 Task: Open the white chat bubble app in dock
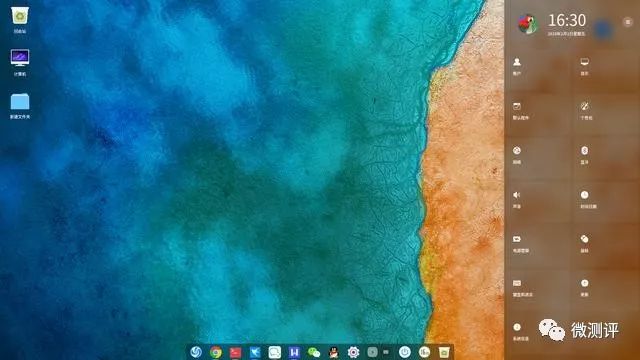coord(275,352)
